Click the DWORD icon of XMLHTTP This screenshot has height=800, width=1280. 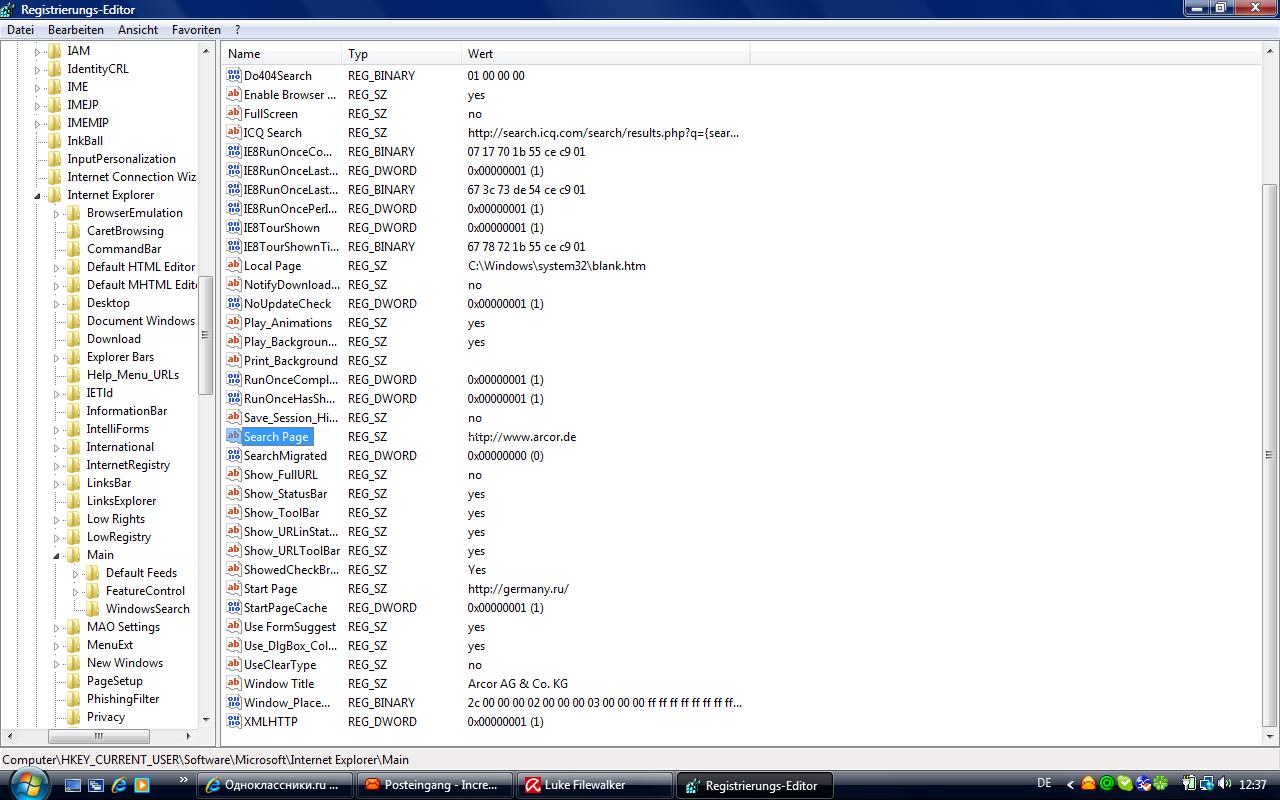click(234, 722)
